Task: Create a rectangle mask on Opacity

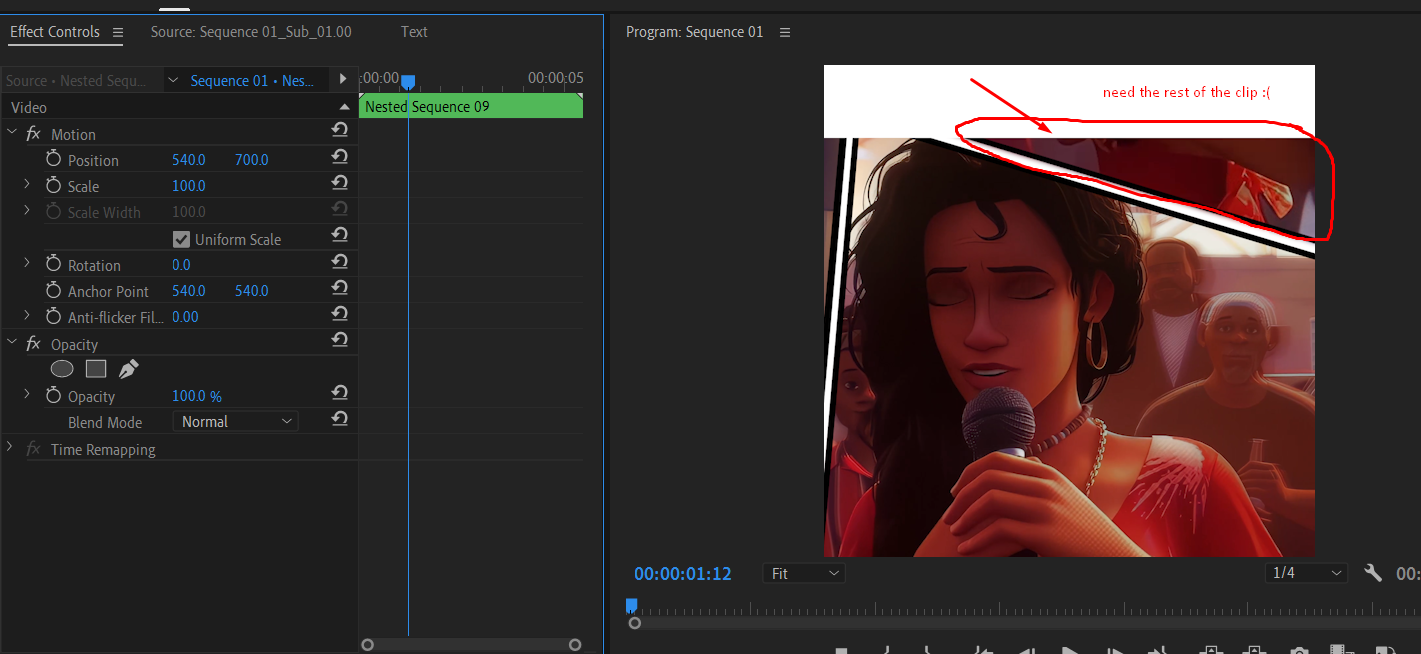Action: click(96, 368)
